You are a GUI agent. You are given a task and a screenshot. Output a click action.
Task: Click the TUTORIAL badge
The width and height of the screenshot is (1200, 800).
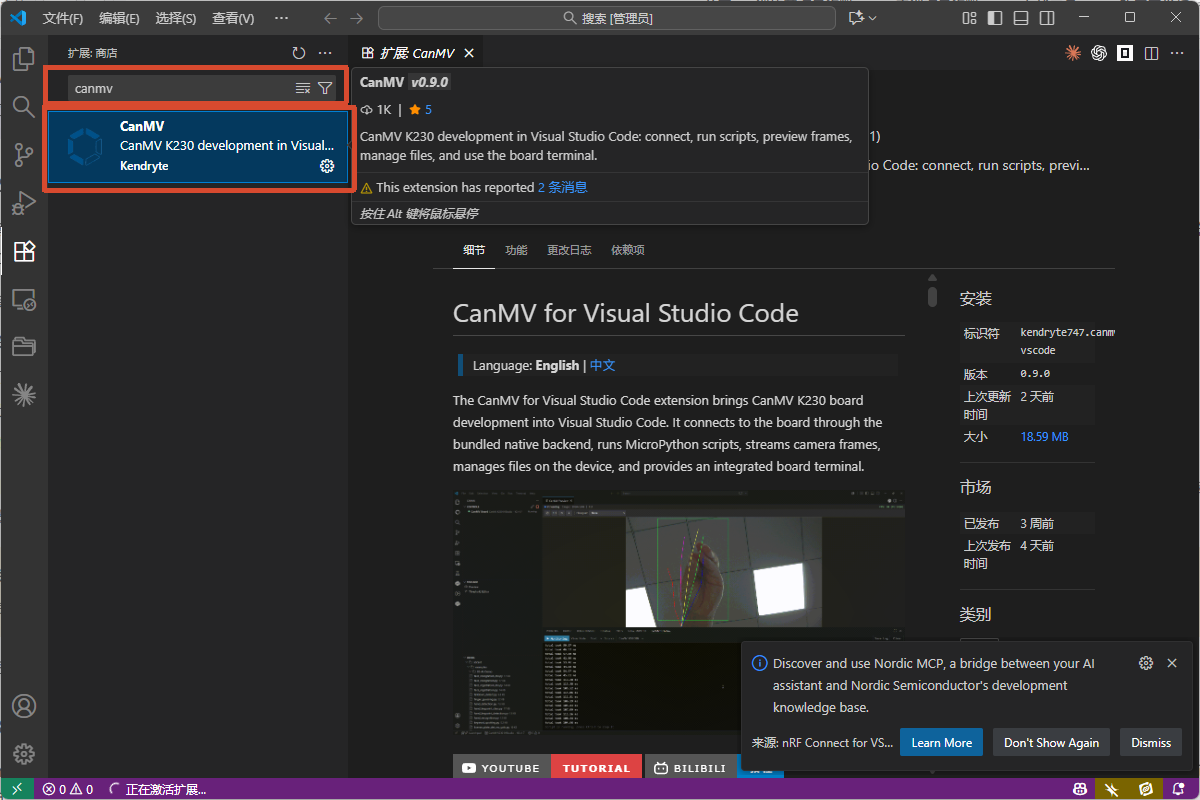tap(596, 768)
